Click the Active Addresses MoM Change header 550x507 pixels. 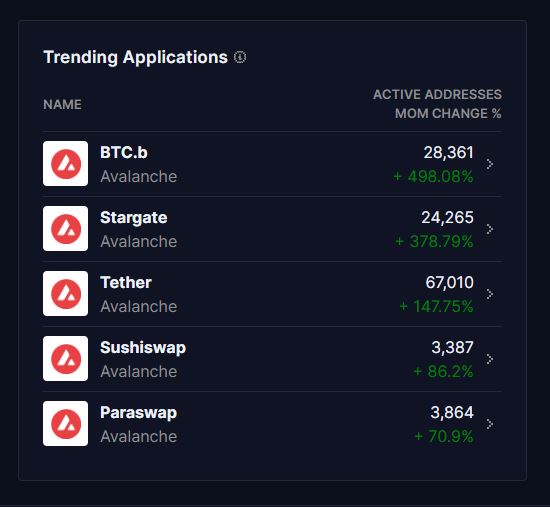point(437,104)
